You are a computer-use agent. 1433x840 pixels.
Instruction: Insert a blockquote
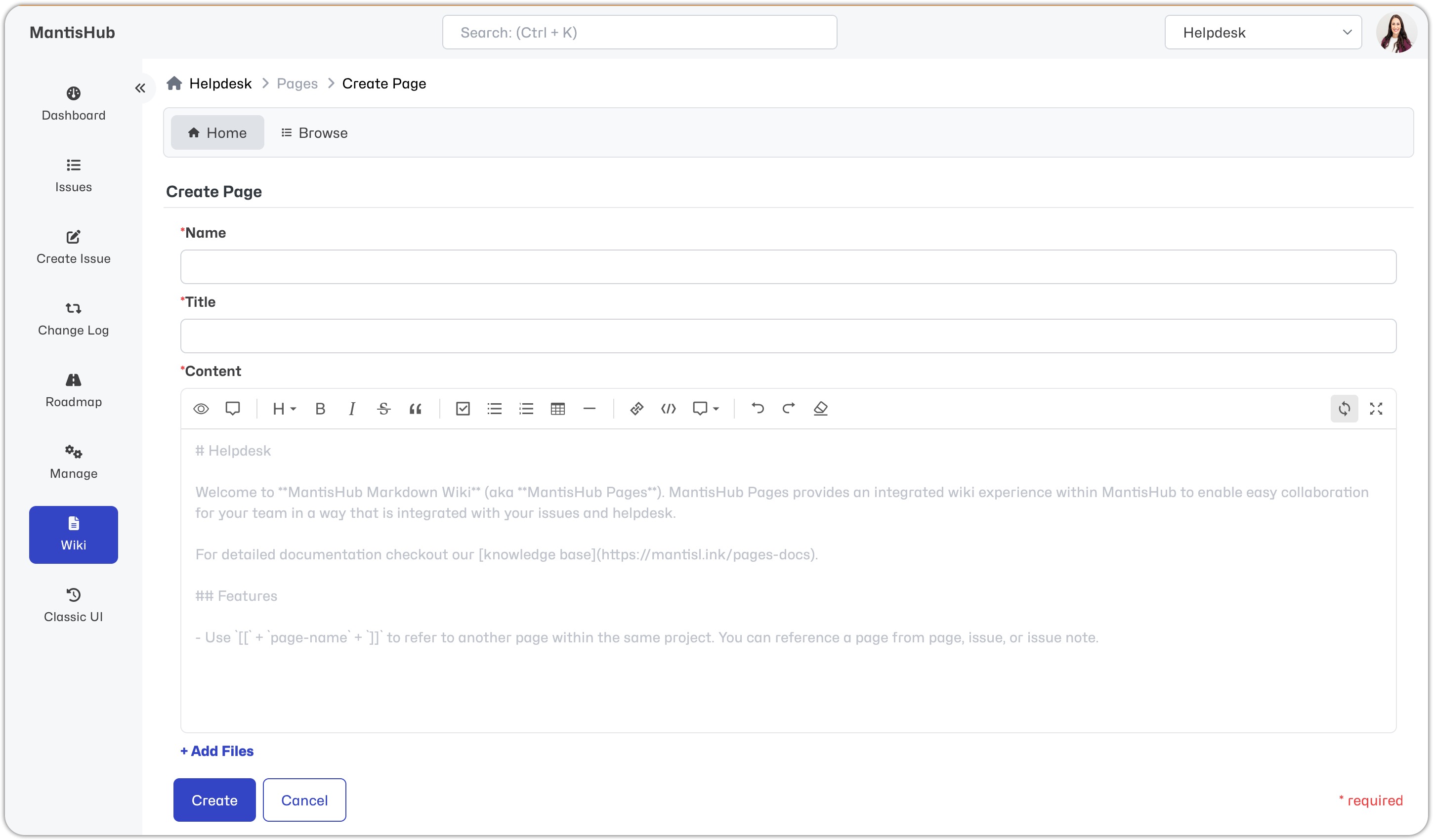tap(416, 409)
